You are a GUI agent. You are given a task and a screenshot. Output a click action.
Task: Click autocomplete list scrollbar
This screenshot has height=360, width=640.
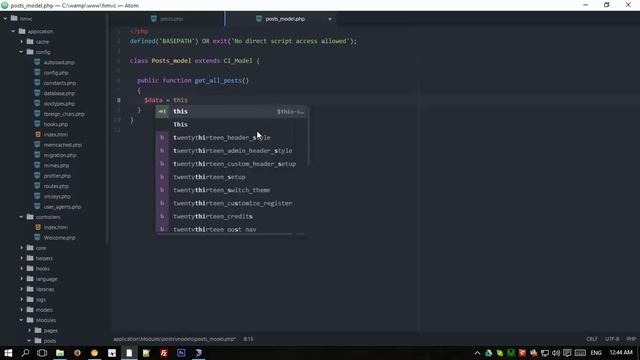click(x=308, y=137)
